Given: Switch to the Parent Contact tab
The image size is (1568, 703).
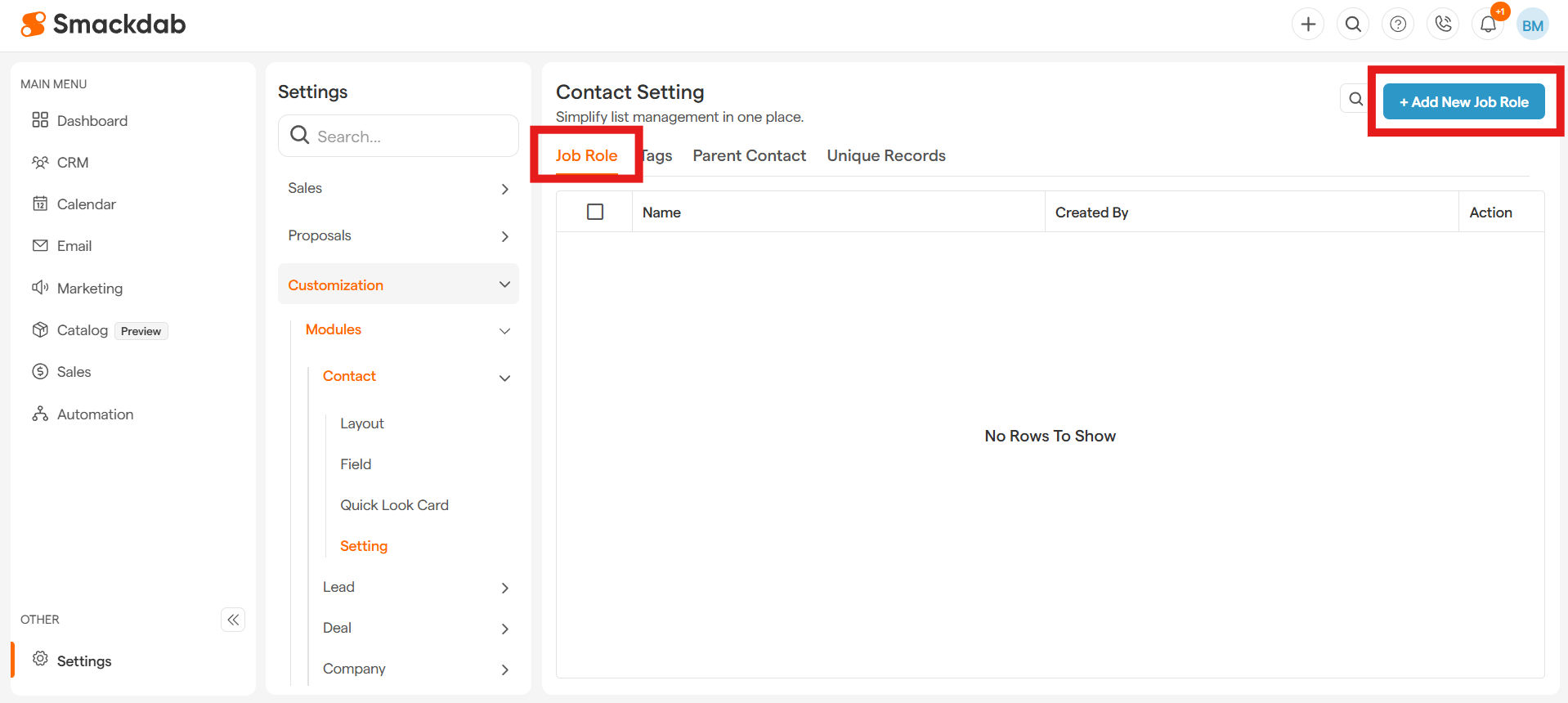Looking at the screenshot, I should (749, 155).
